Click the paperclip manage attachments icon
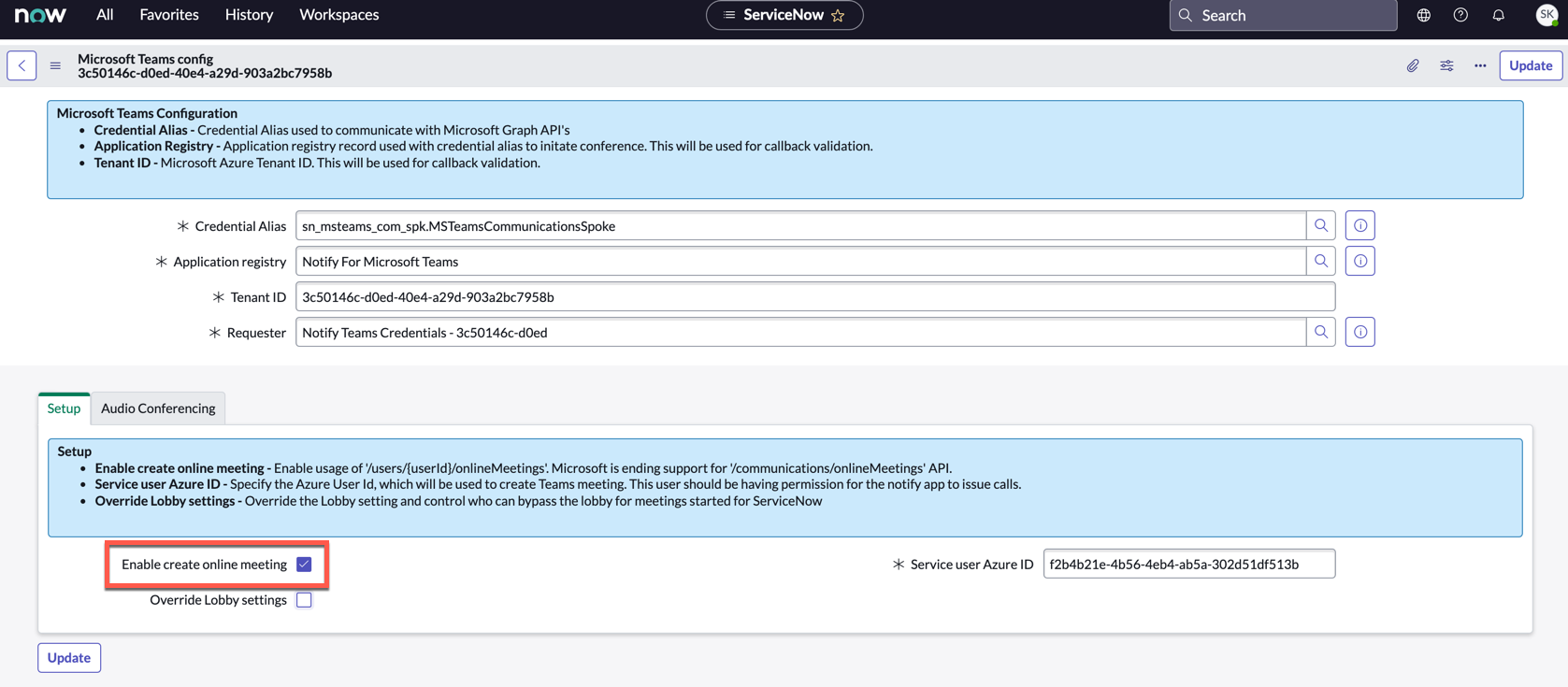Viewport: 1568px width, 687px height. [x=1413, y=65]
